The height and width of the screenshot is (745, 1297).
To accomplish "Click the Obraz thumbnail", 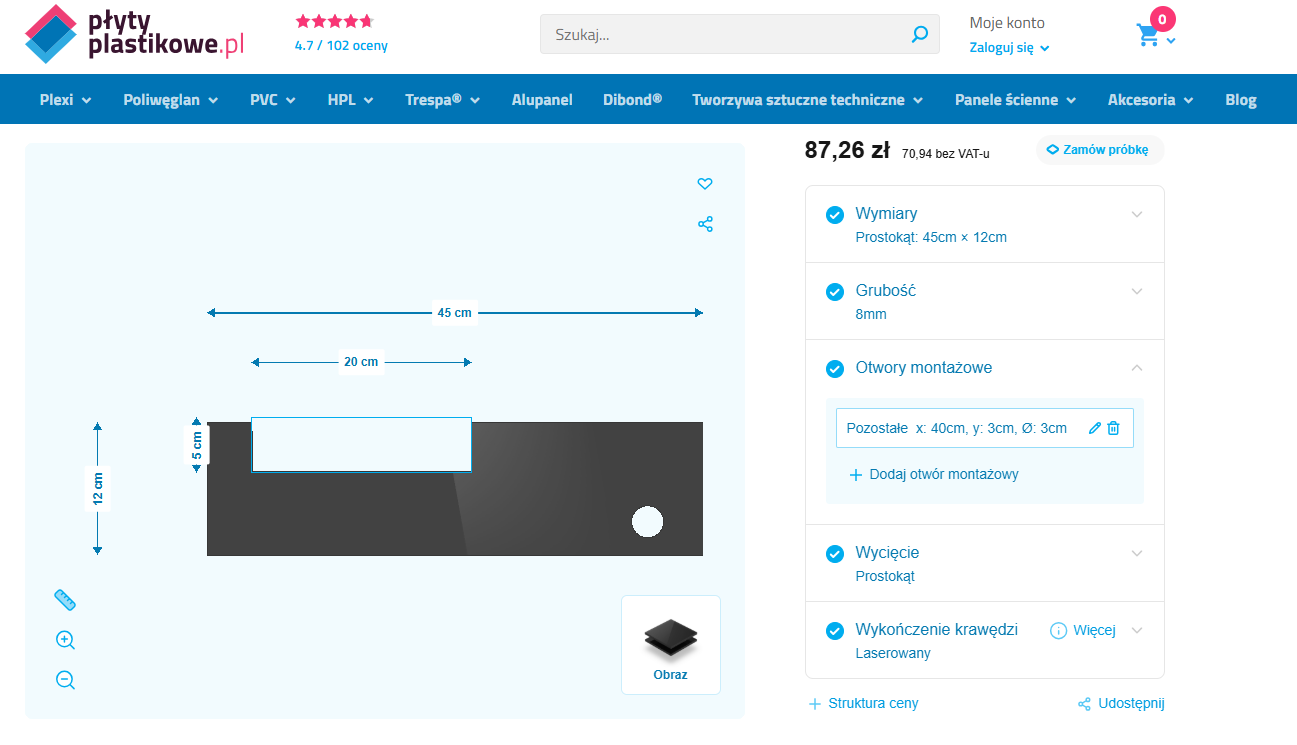I will tap(671, 645).
